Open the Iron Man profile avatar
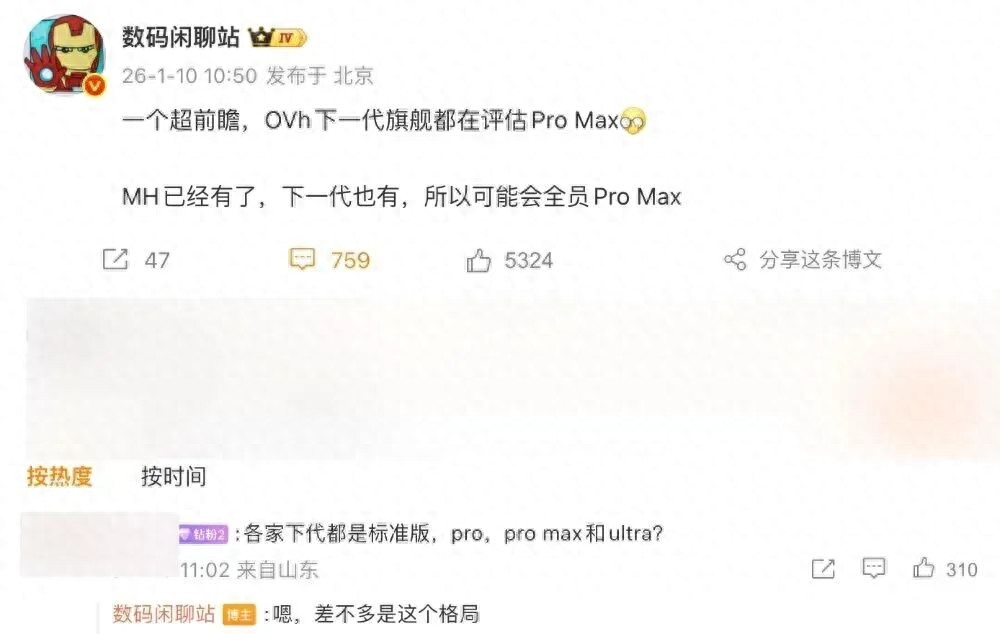1000x634 pixels. point(64,55)
